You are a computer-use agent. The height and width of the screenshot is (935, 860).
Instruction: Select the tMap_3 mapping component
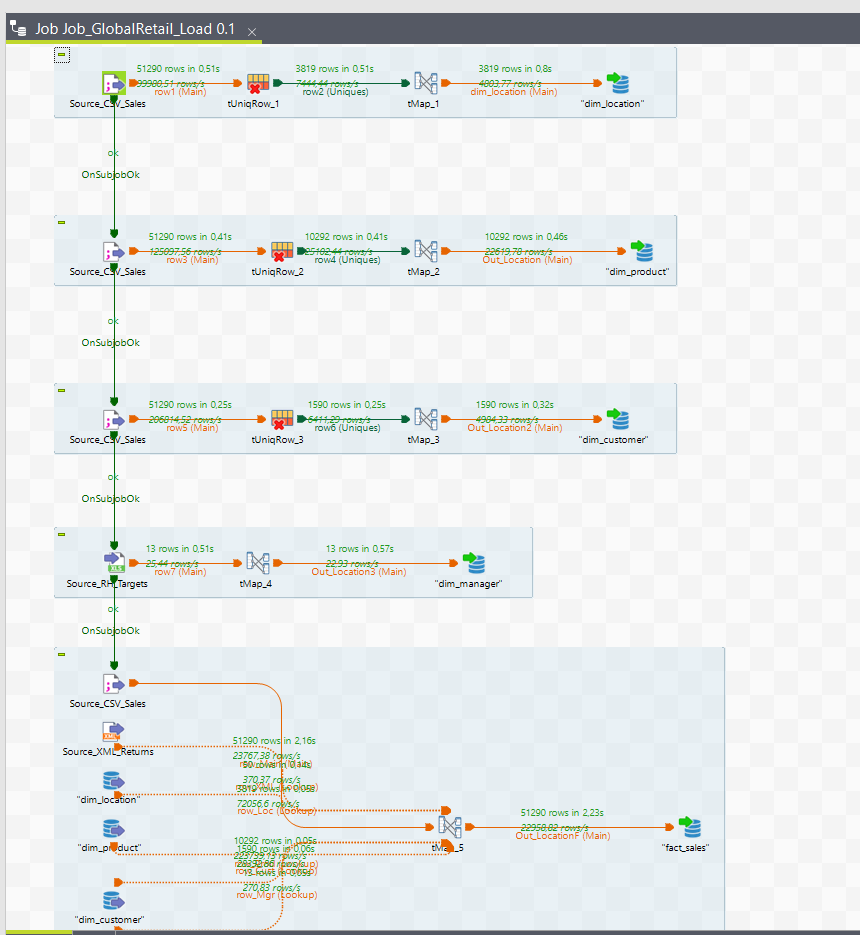[427, 420]
